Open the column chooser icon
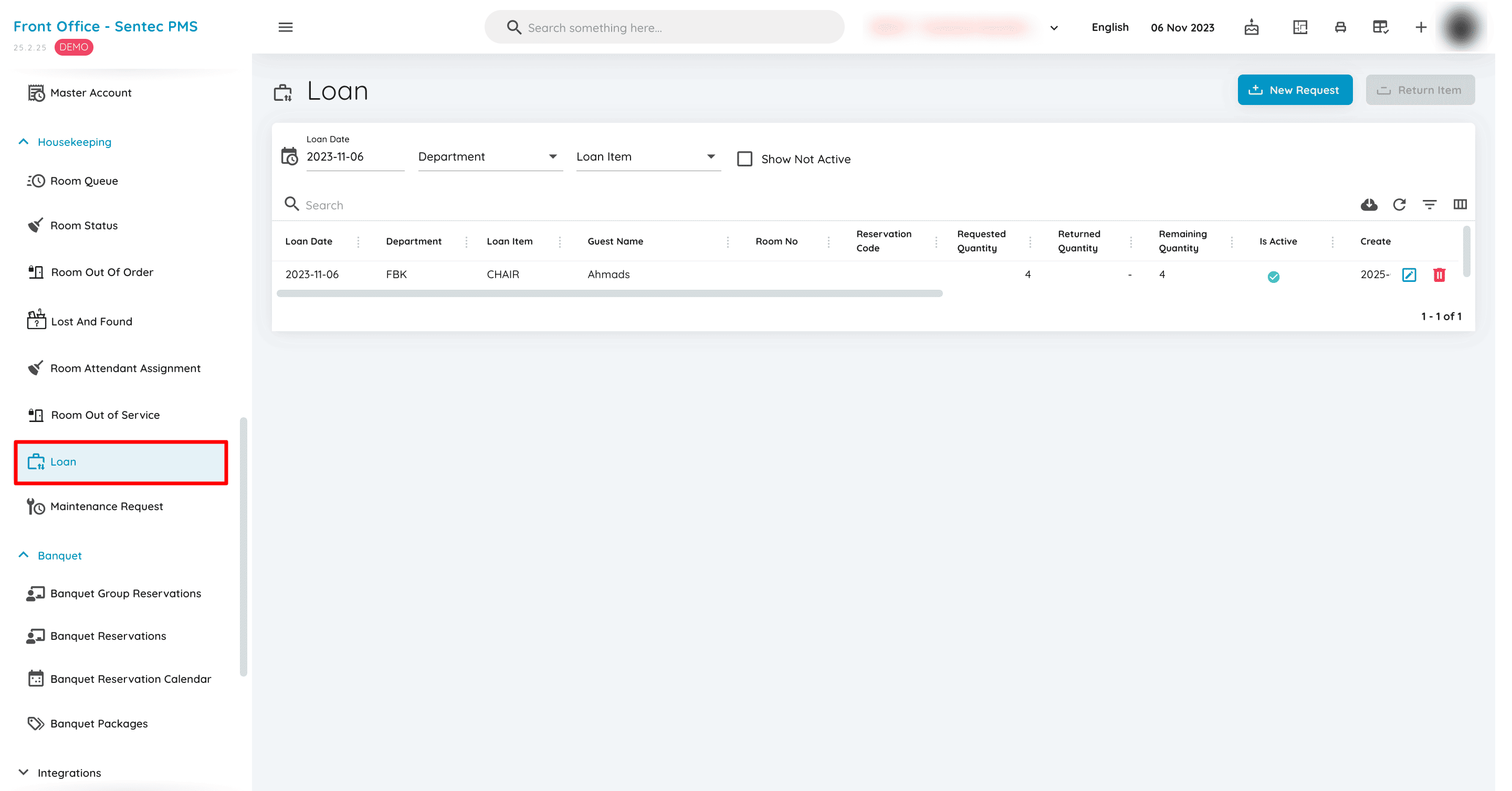The image size is (1512, 791). coord(1461,204)
